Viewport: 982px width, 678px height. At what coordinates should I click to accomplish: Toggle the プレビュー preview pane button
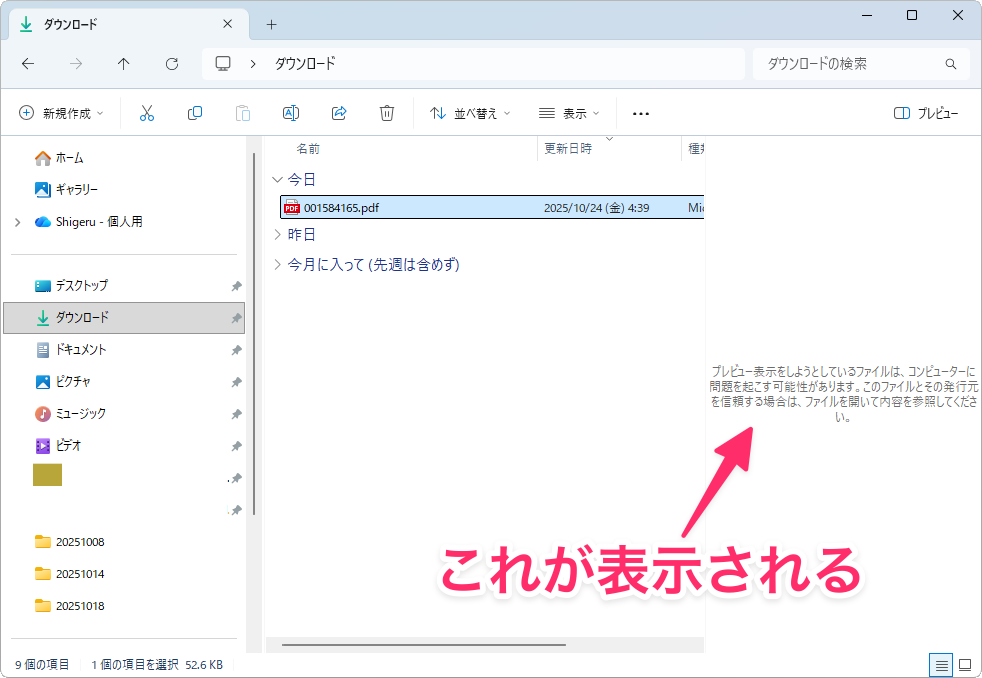pos(926,114)
